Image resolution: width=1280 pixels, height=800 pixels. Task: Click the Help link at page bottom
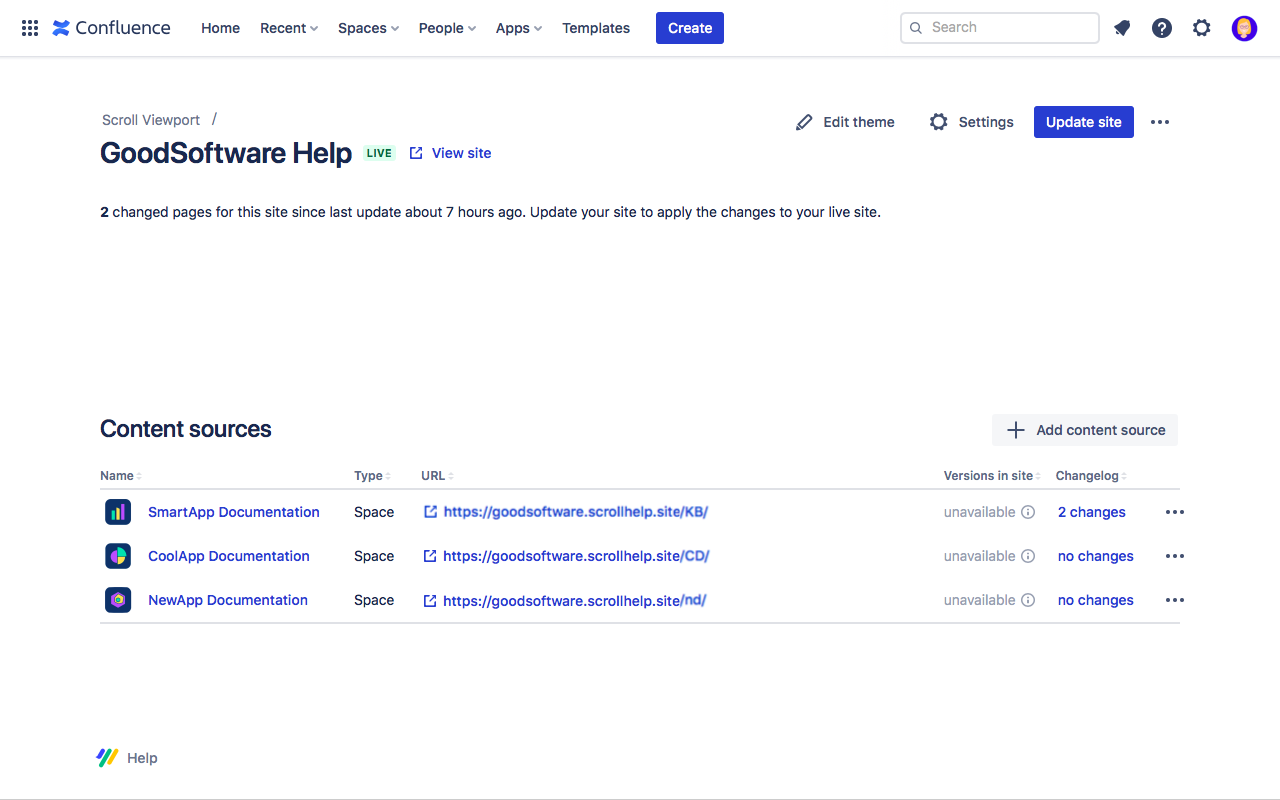click(142, 758)
